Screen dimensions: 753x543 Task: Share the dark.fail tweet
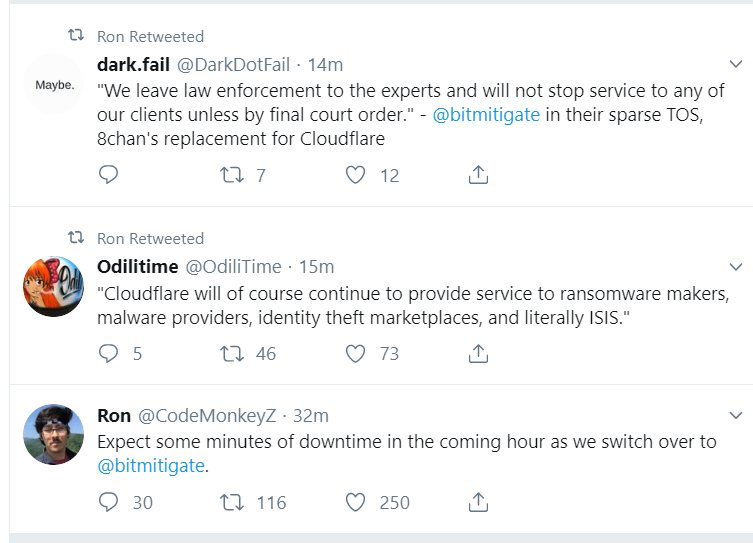coord(478,175)
